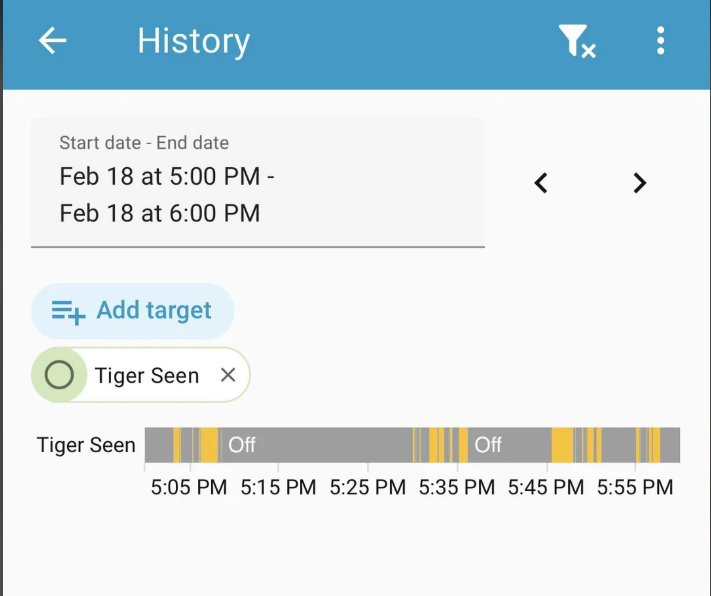Click the 5:05 PM axis label
The height and width of the screenshot is (596, 711).
pyautogui.click(x=189, y=488)
